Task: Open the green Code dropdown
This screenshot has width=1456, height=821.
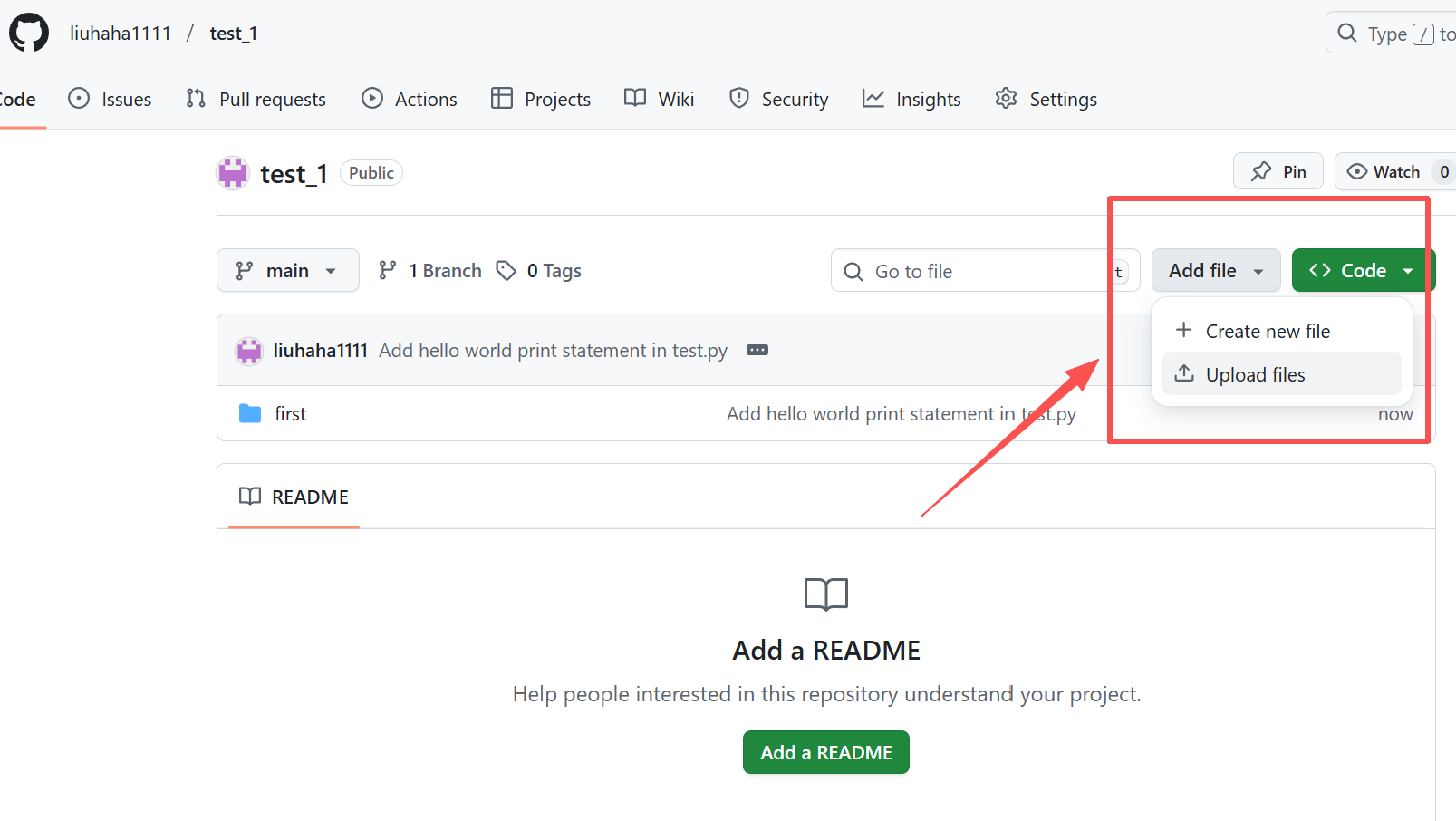Action: (1364, 270)
